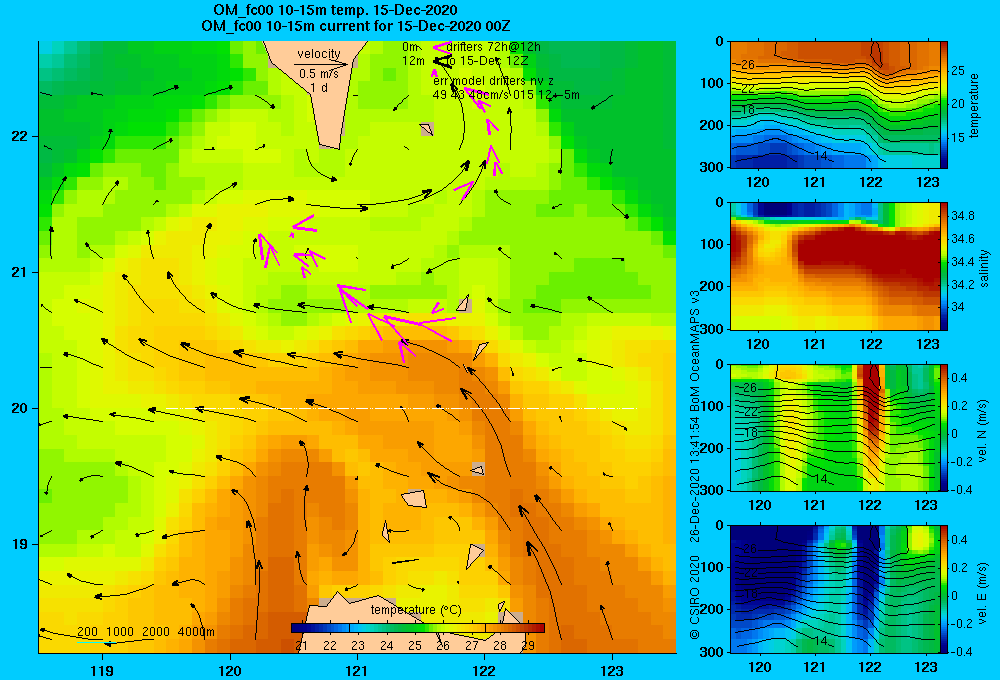Click the '14' isotherm label in the temperature panel
Viewport: 1000px width, 680px height.
click(x=821, y=156)
